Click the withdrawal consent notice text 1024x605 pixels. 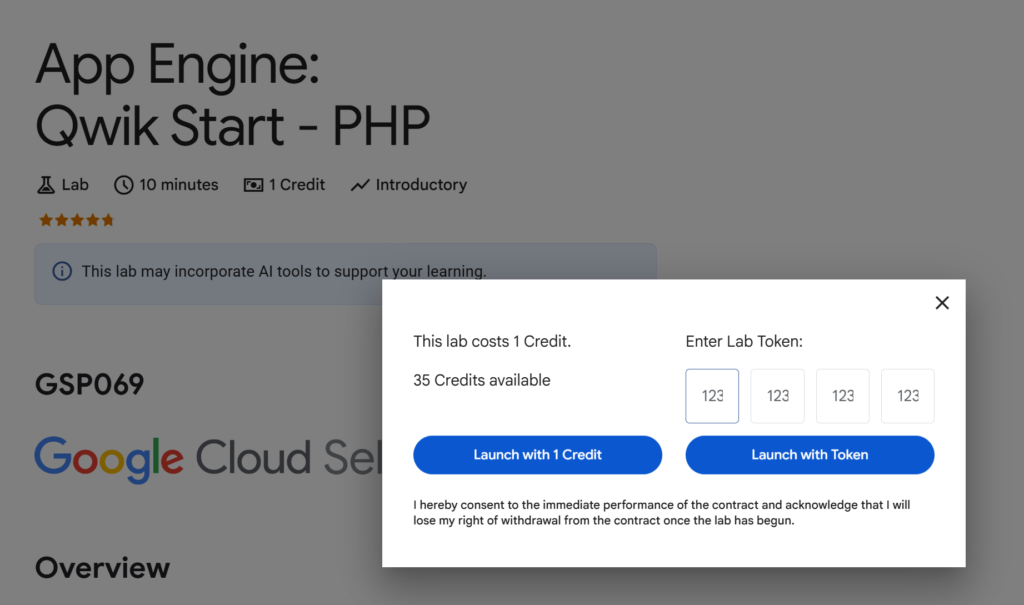tap(661, 512)
